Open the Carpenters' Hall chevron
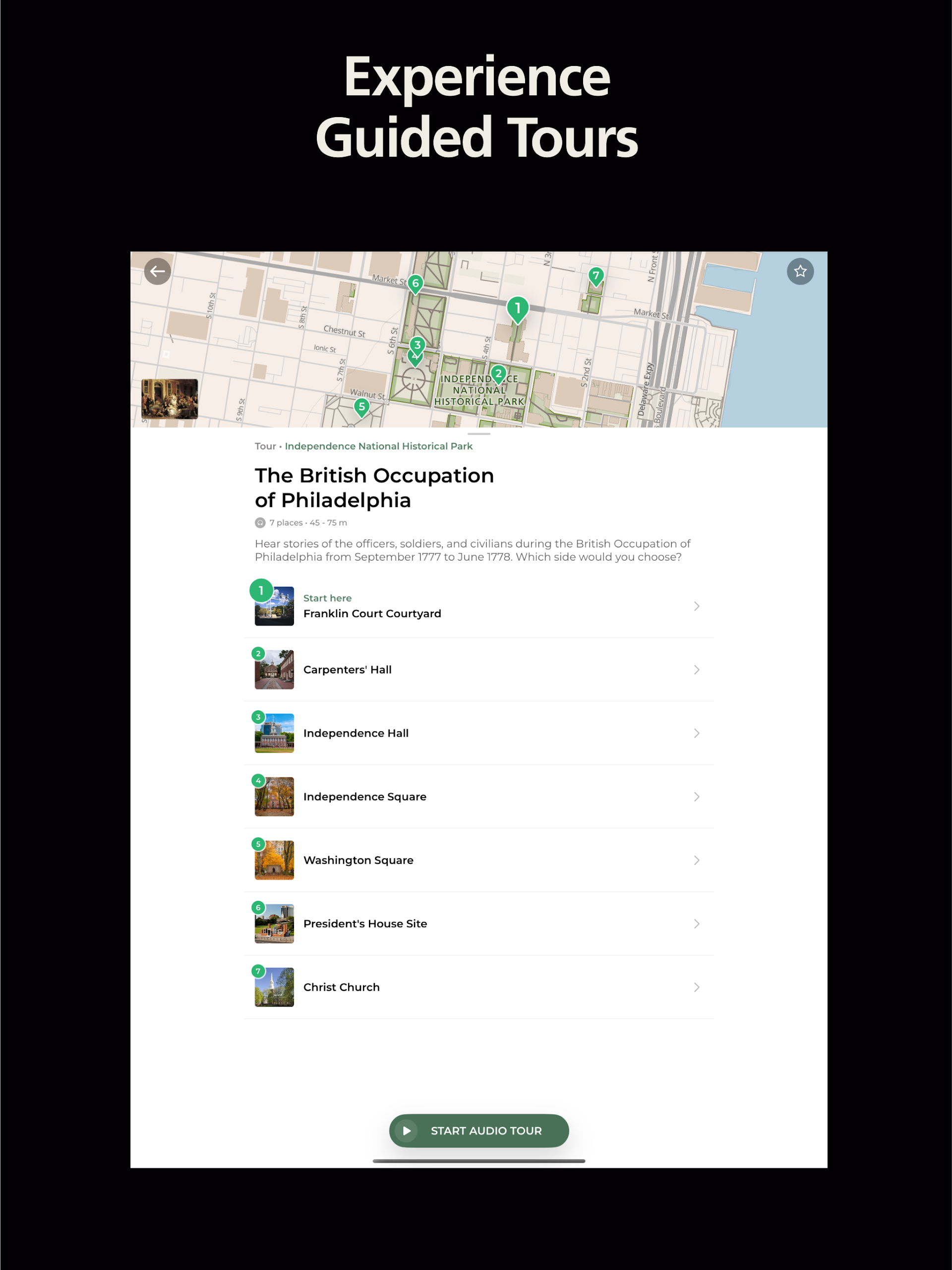The image size is (952, 1270). coord(697,669)
